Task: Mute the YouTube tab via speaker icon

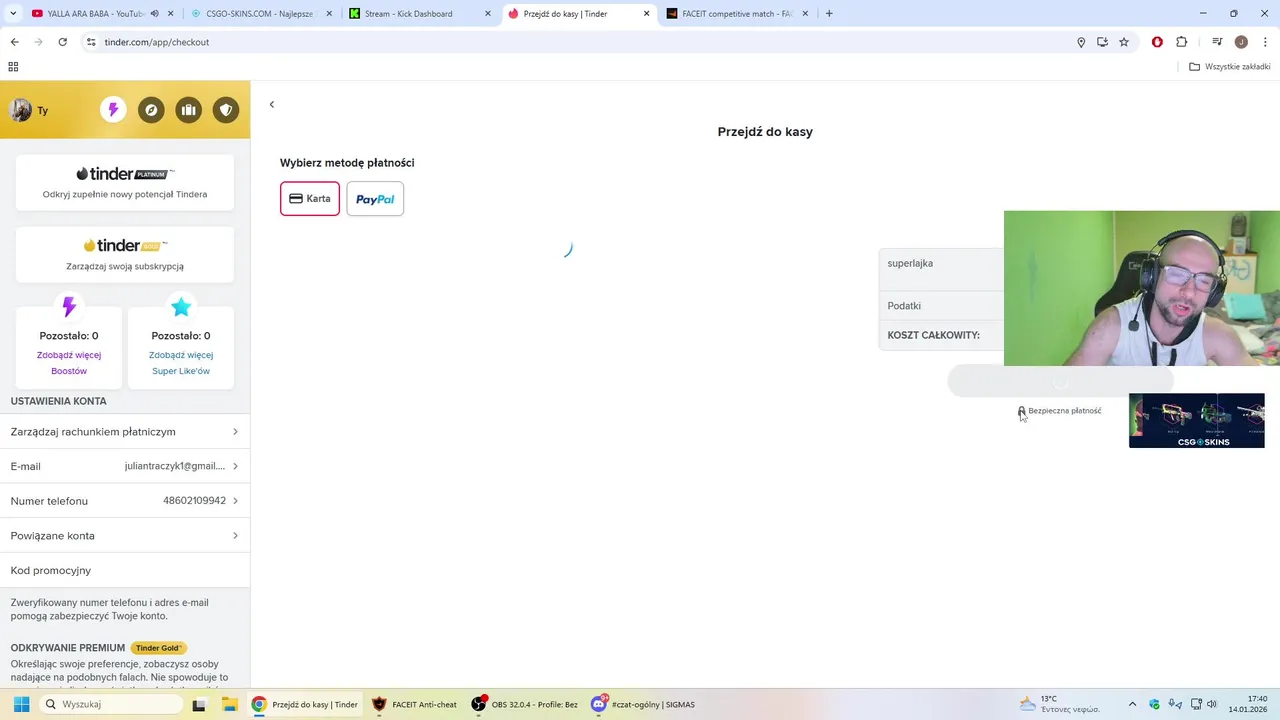Action: point(154,14)
